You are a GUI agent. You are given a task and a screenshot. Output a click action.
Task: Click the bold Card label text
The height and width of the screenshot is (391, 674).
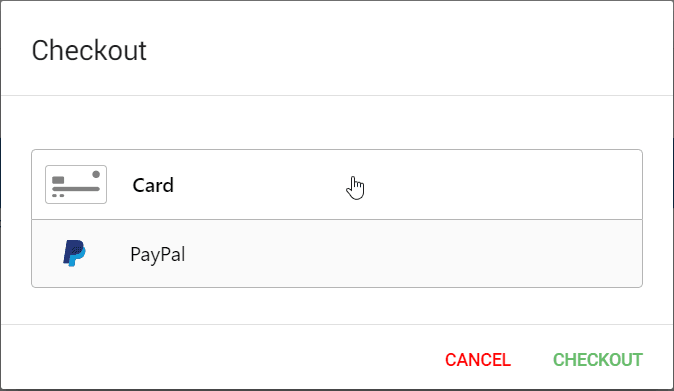click(x=153, y=185)
